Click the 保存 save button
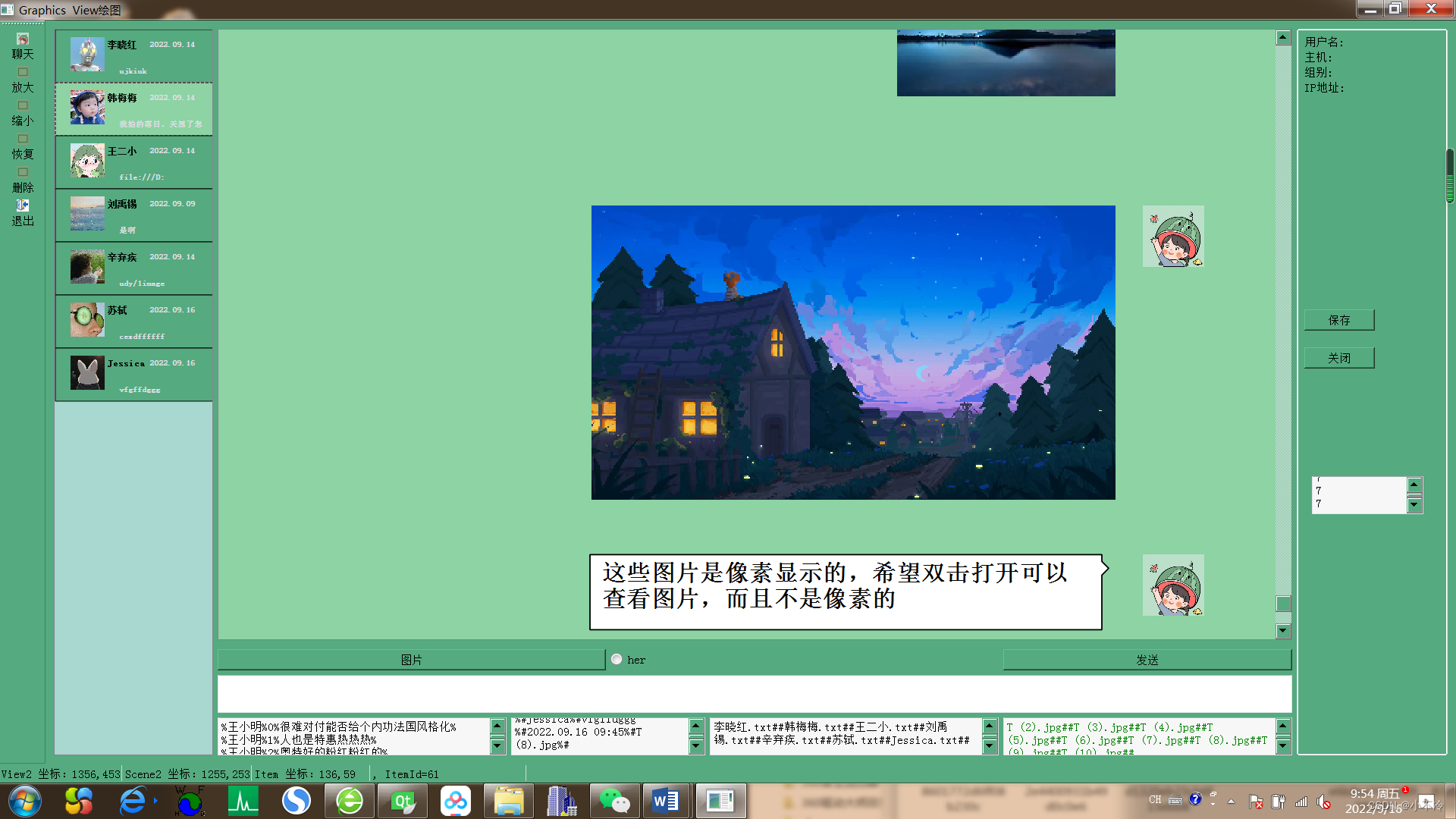1456x819 pixels. [1339, 320]
